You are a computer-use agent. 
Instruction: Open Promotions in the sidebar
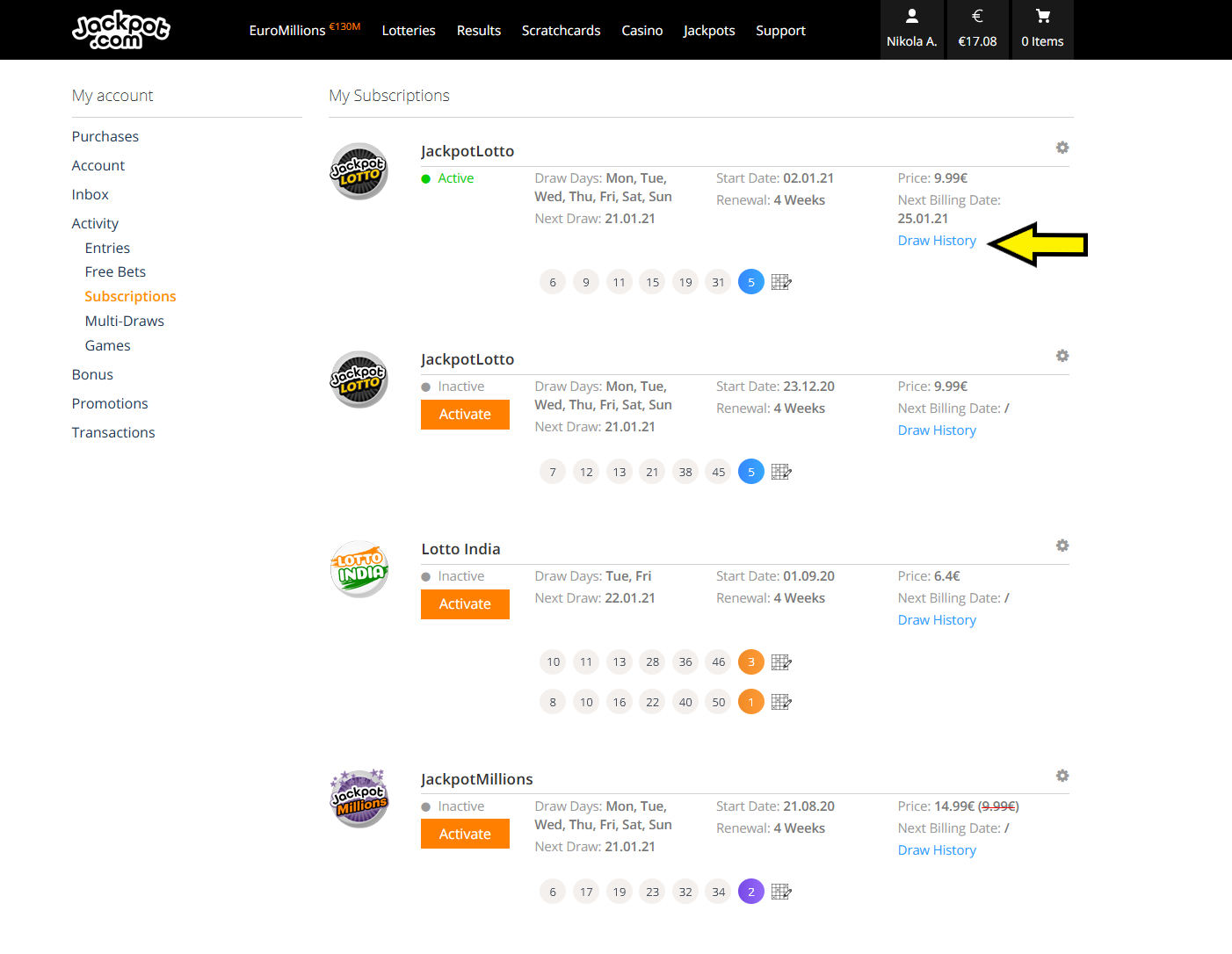click(x=110, y=403)
